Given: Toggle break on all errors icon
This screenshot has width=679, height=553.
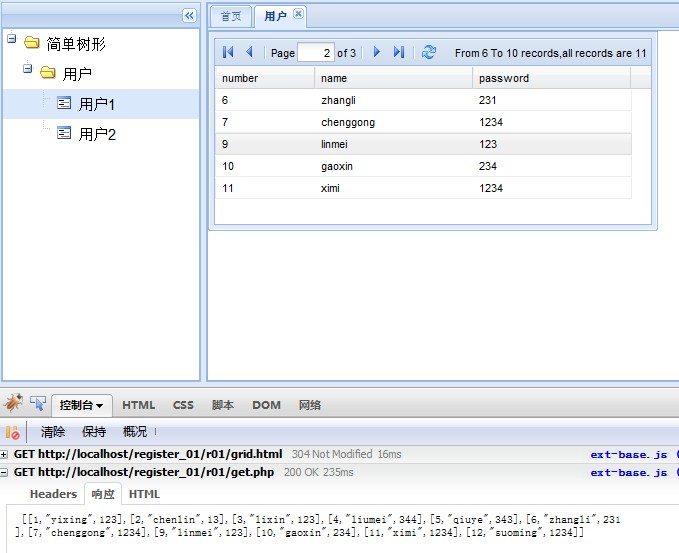Looking at the screenshot, I should point(12,432).
